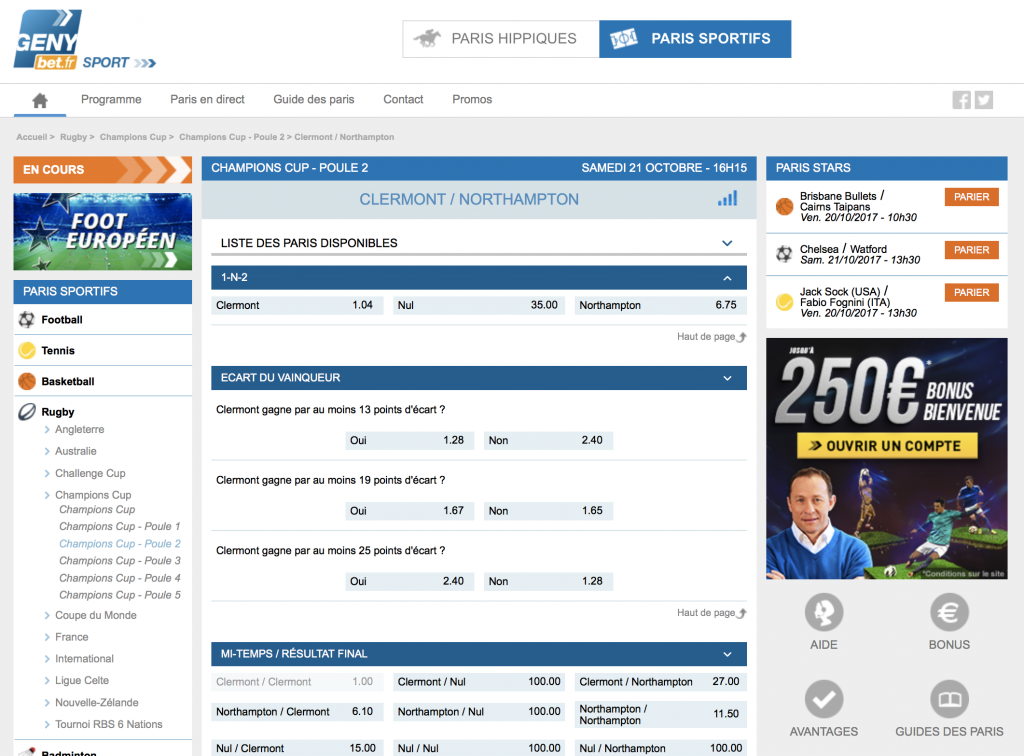1024x756 pixels.
Task: Select Non 2.40 for 13 points
Action: click(x=548, y=440)
